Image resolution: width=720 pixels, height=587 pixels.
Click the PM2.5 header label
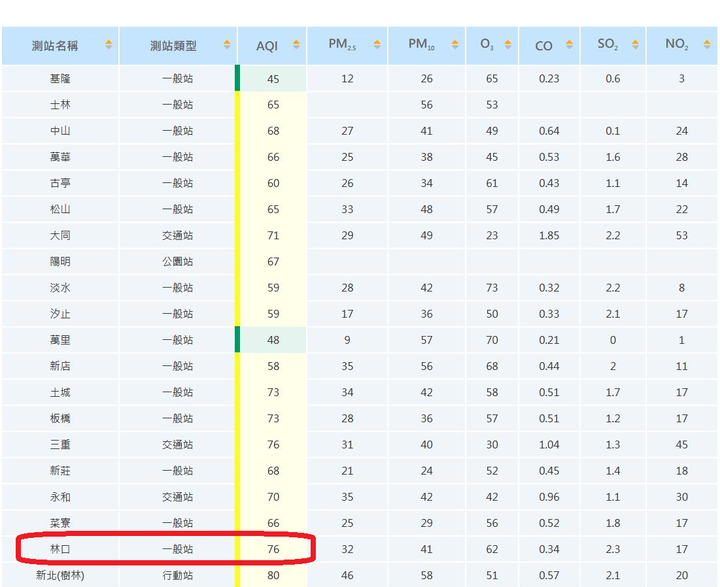[x=342, y=45]
